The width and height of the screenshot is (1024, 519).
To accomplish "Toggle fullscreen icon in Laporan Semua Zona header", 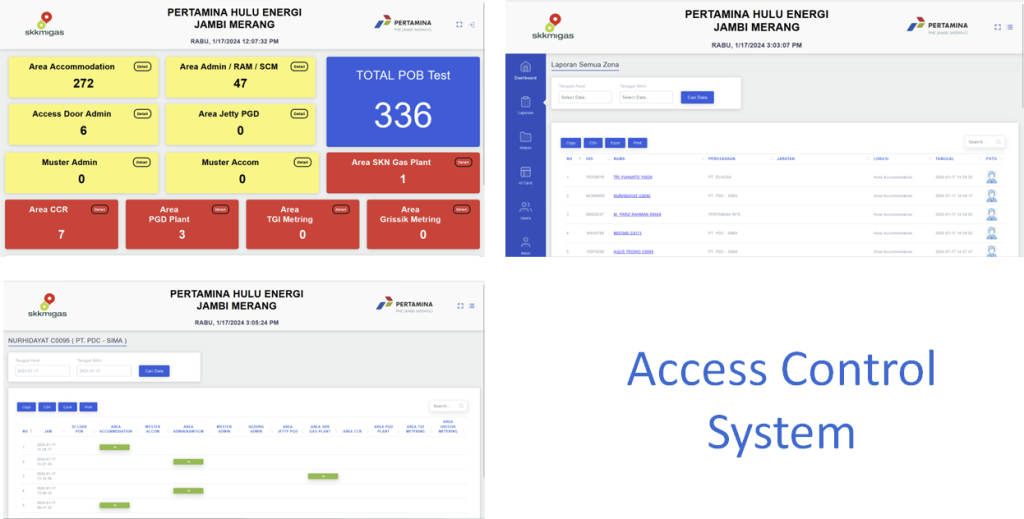I will point(997,27).
